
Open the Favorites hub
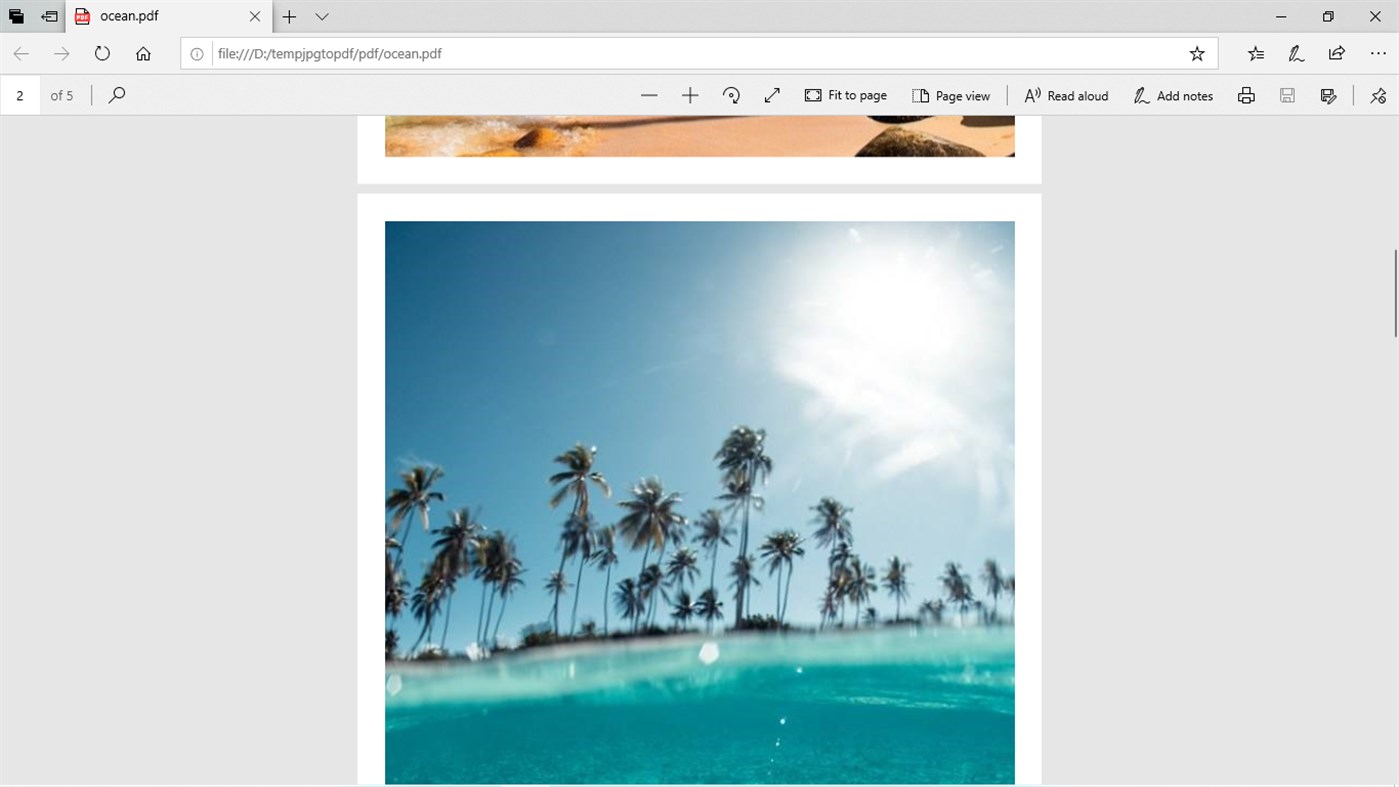(x=1255, y=53)
